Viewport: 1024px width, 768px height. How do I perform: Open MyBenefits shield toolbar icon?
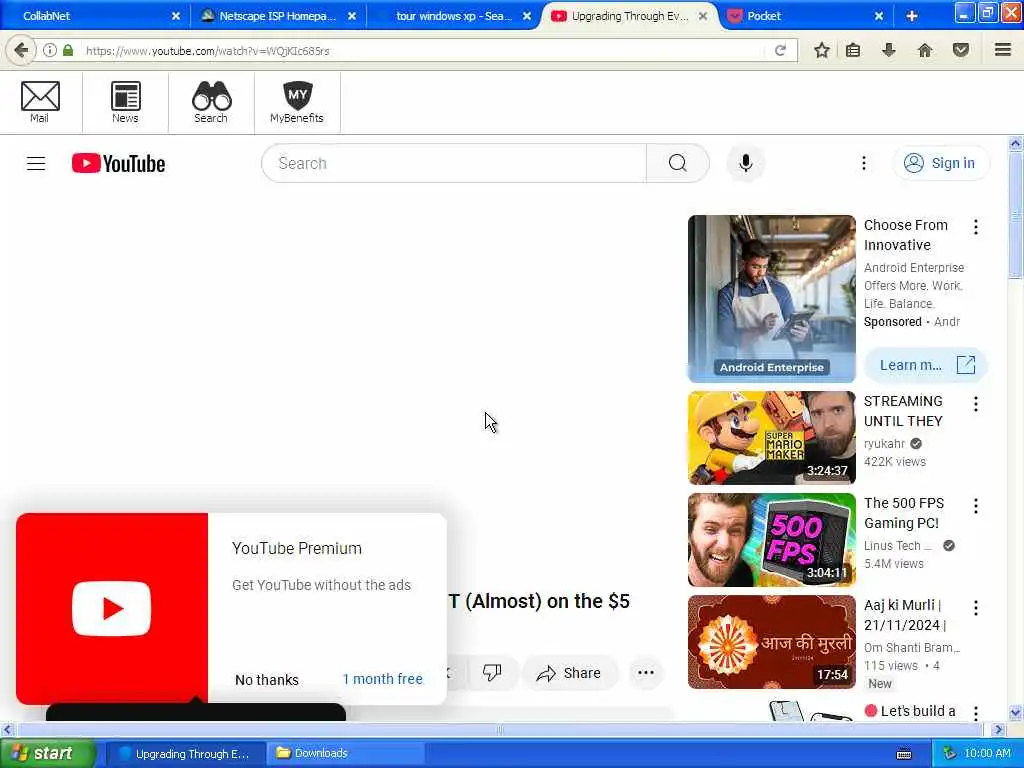coord(297,102)
